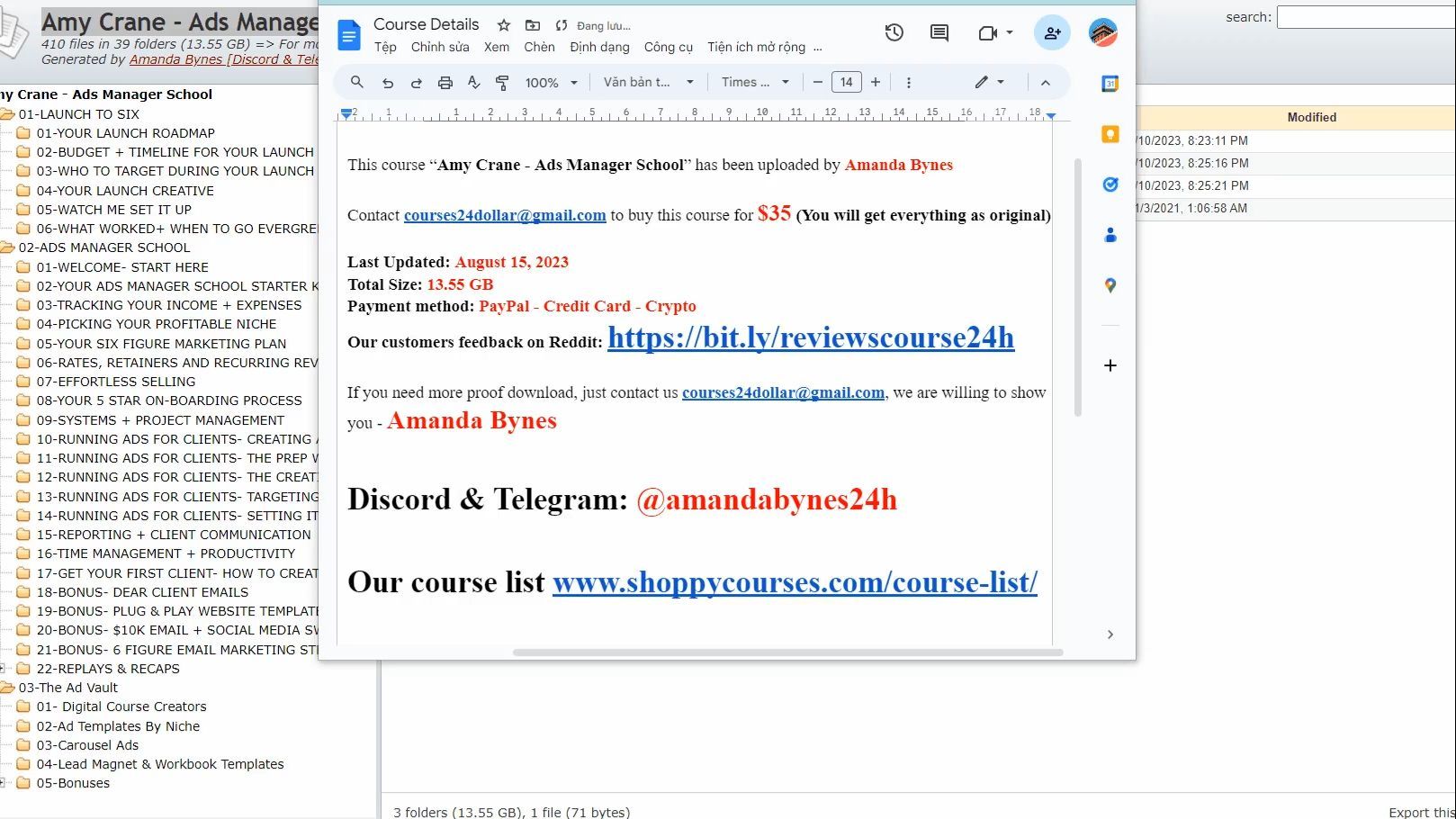Click the font size 14 field
This screenshot has height=819, width=1456.
click(847, 82)
